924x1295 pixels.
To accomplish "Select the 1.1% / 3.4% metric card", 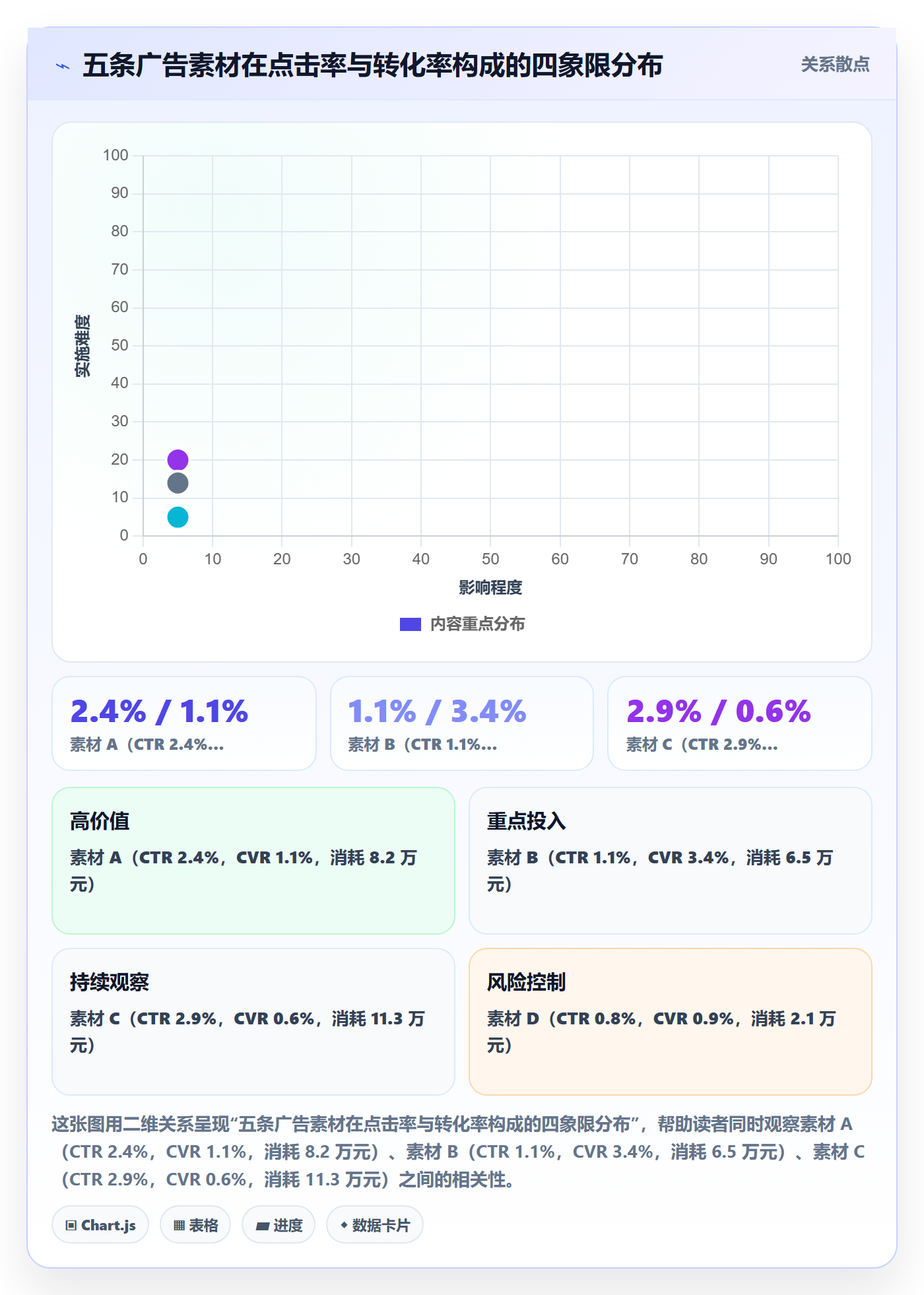I will pos(462,723).
